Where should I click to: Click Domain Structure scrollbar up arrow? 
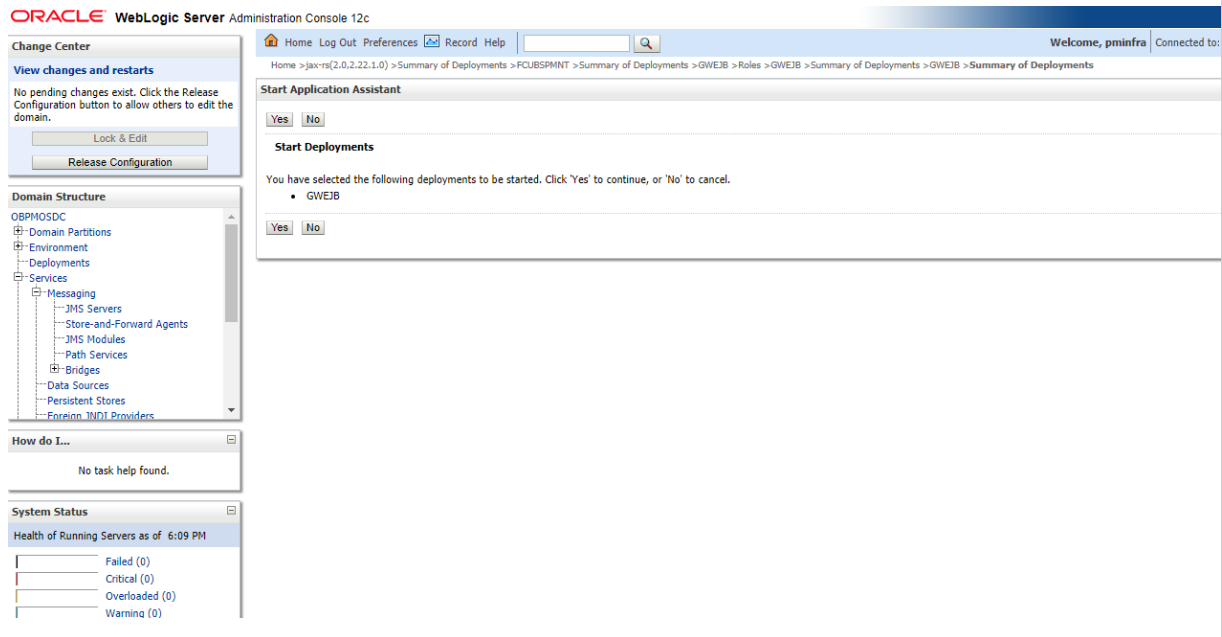click(231, 217)
